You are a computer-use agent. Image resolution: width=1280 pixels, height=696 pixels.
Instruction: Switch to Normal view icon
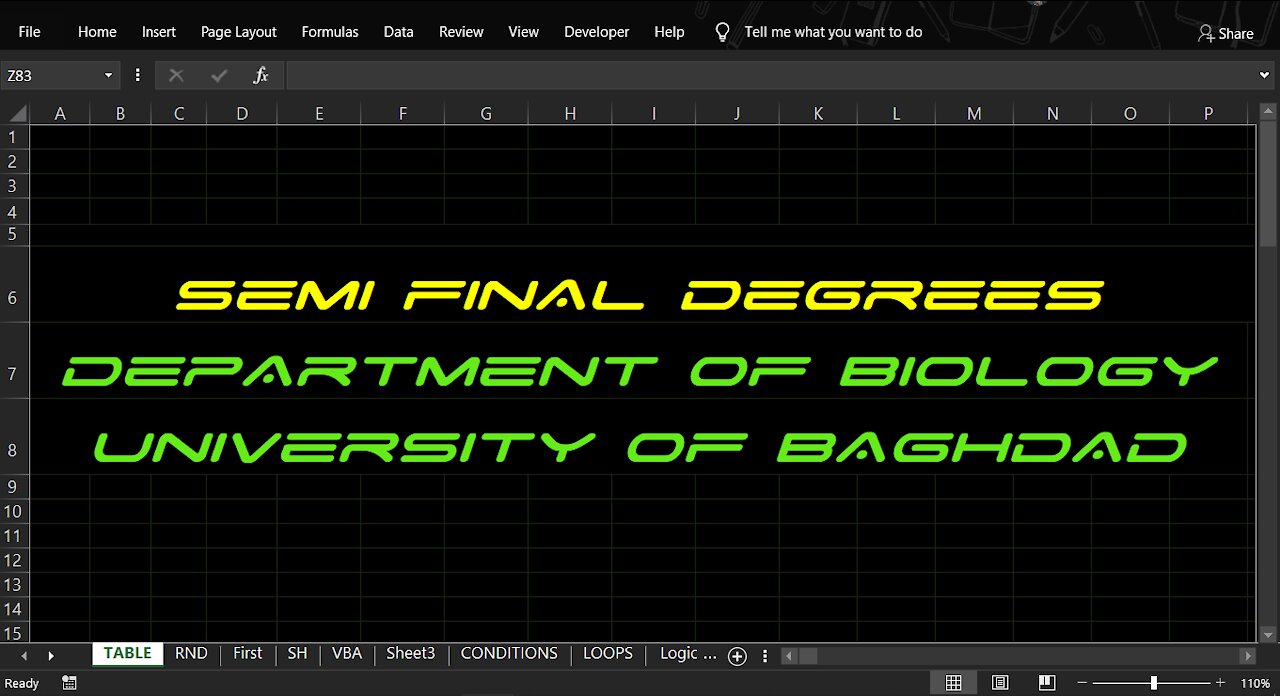tap(954, 683)
